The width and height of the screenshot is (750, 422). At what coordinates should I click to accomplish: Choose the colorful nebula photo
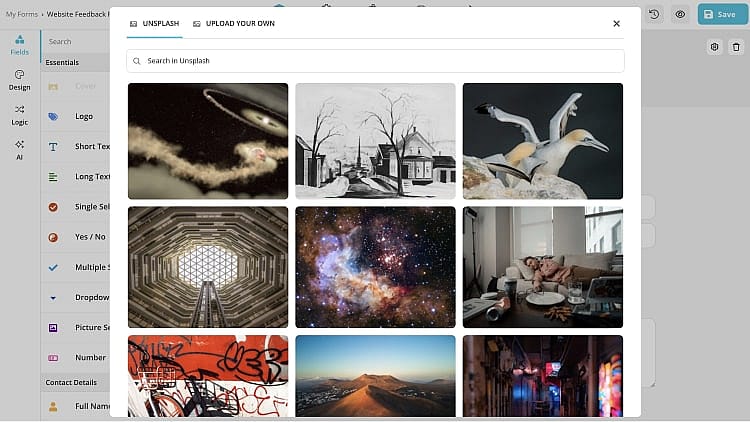click(375, 267)
